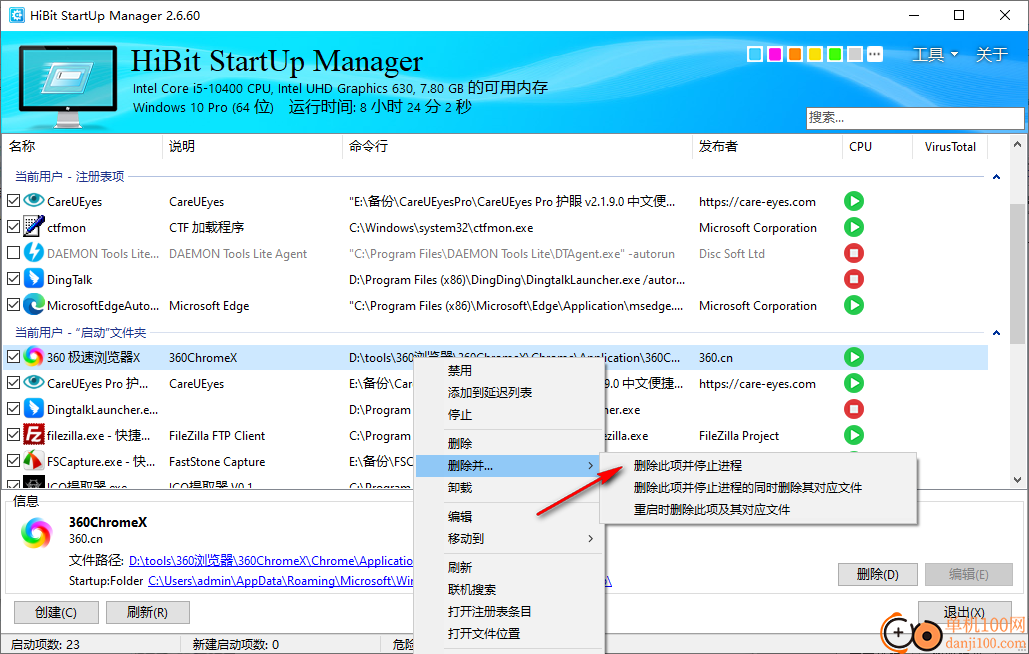The height and width of the screenshot is (654, 1029).
Task: Click the DingTalk row app icon
Action: (34, 279)
